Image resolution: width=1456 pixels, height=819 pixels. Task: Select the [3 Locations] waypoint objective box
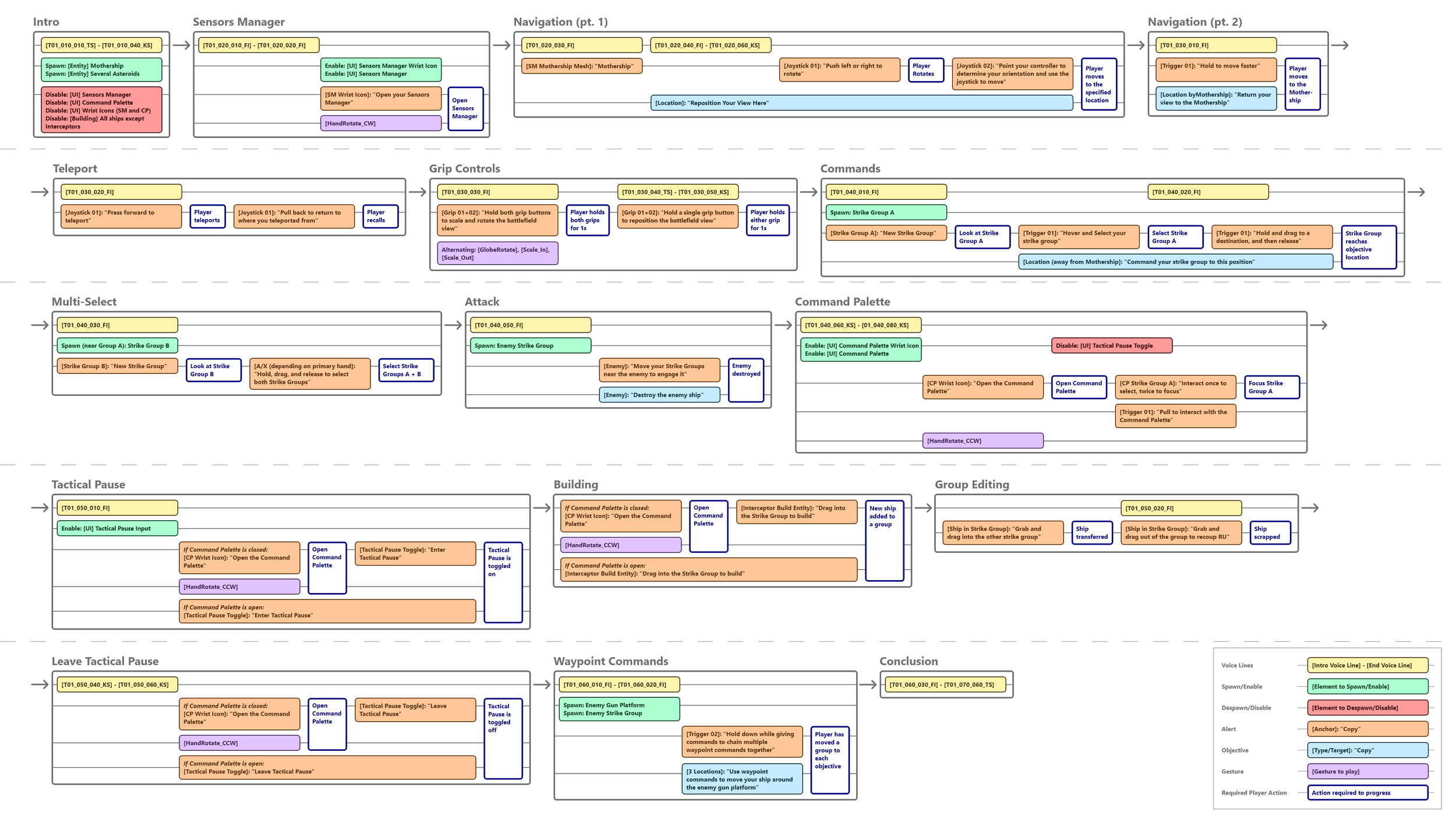[x=742, y=779]
